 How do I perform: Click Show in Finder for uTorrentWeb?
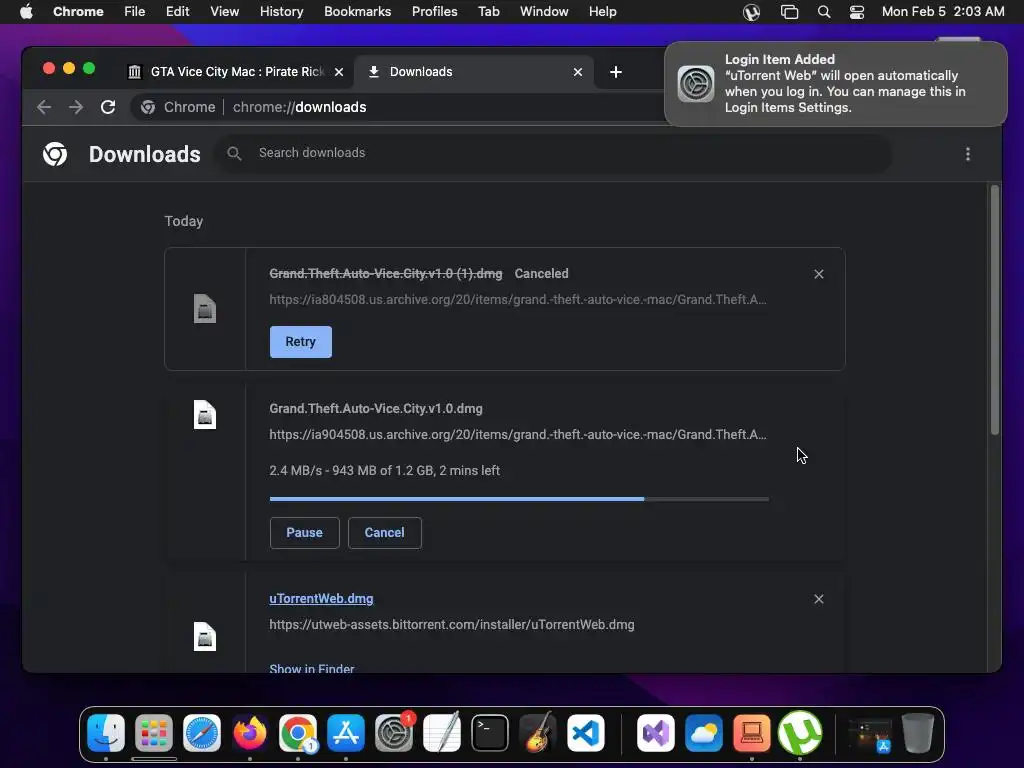[x=312, y=669]
